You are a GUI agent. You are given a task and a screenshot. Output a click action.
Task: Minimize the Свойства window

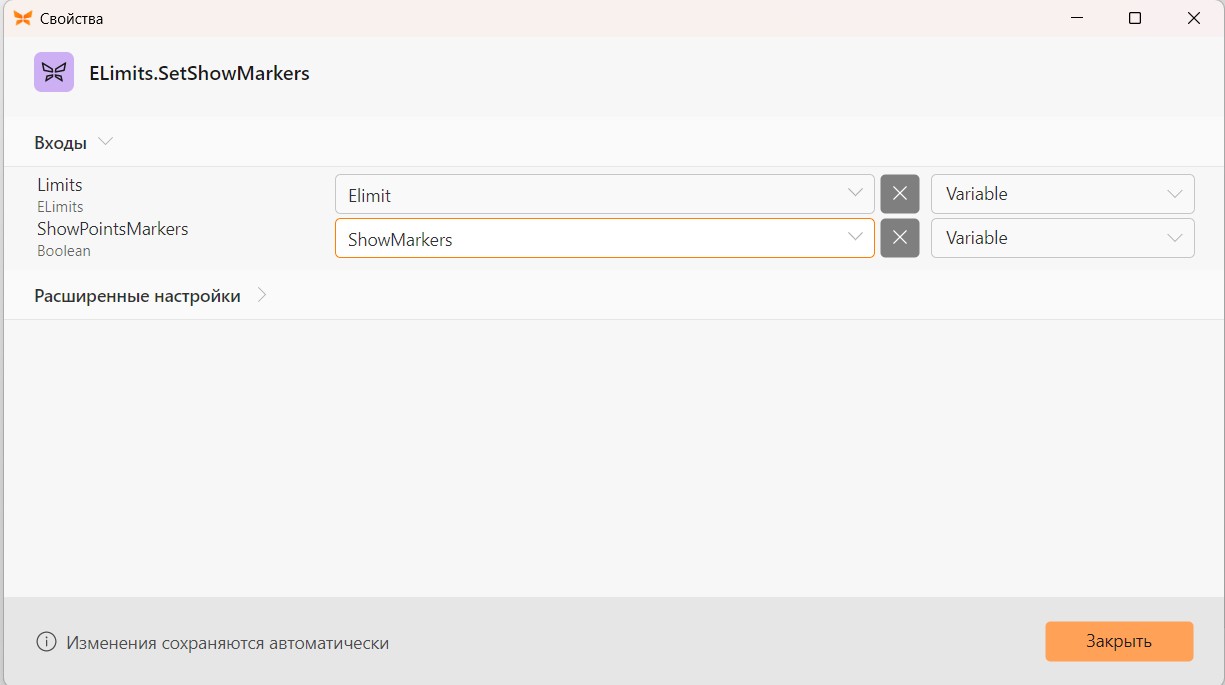1077,18
